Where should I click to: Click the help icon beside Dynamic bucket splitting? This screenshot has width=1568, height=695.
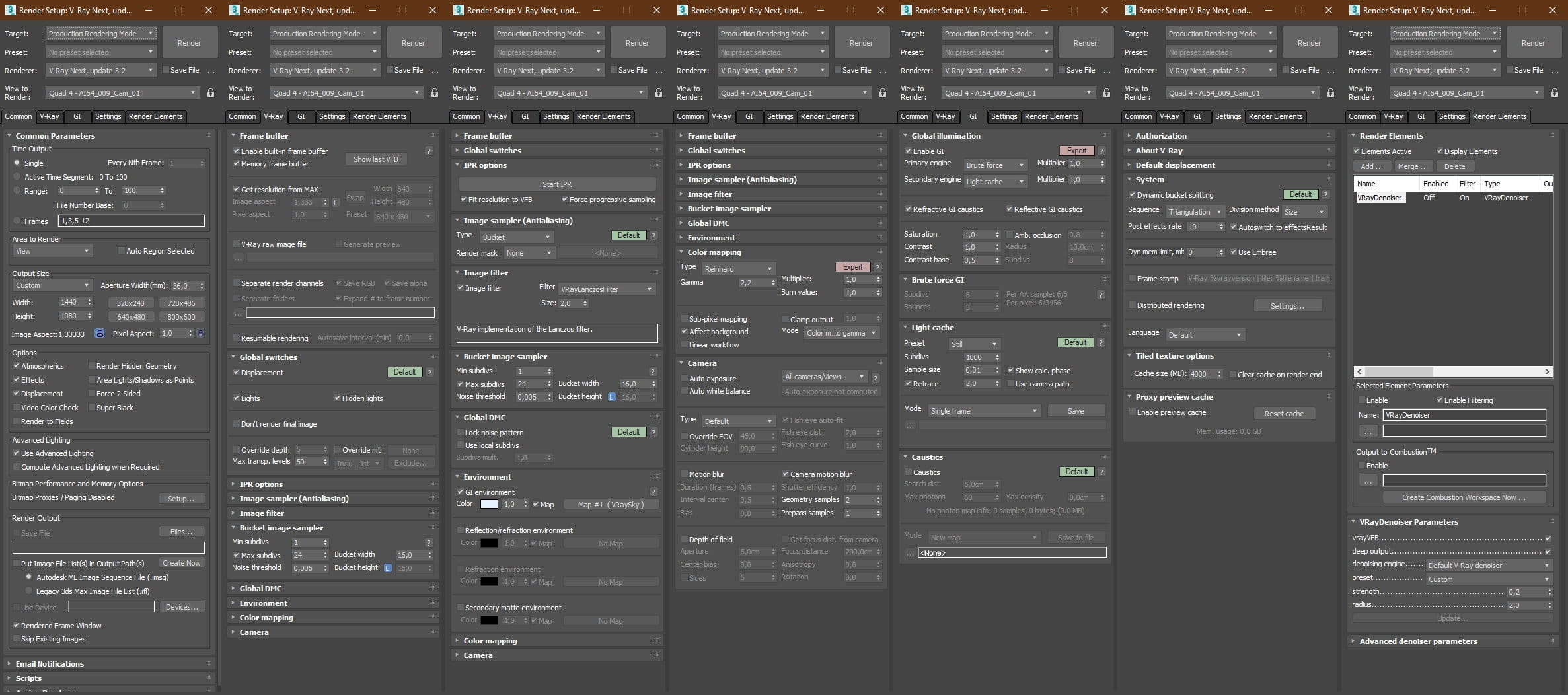pyautogui.click(x=1325, y=194)
